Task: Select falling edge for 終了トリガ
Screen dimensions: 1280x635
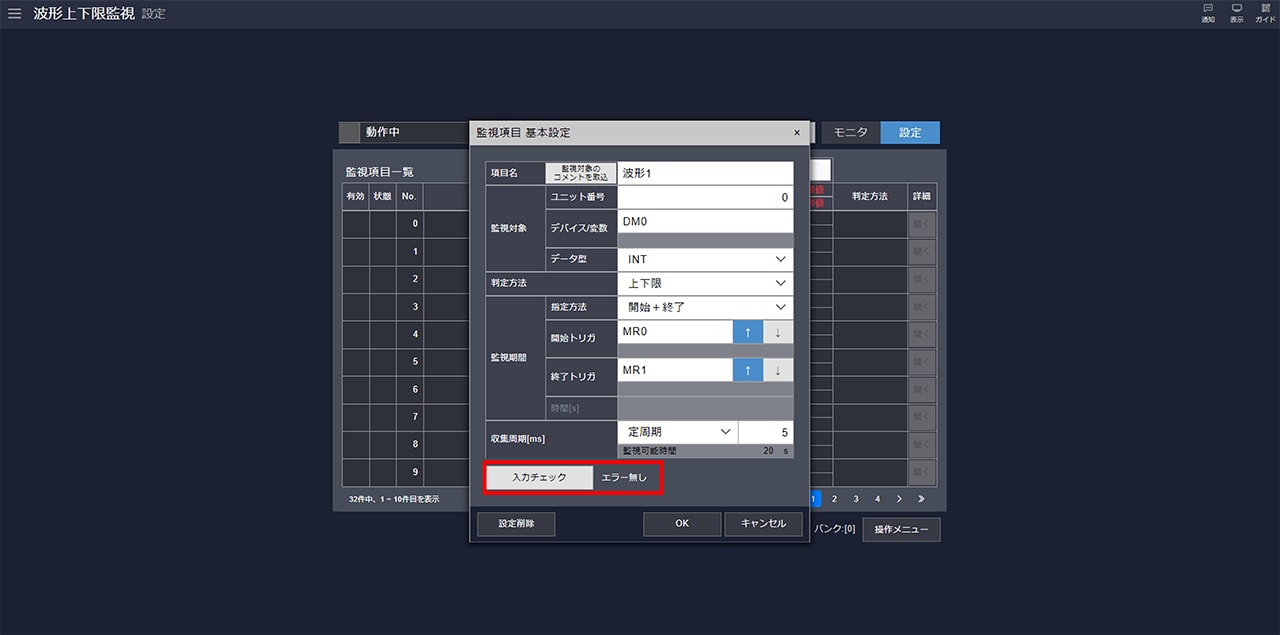Action: pyautogui.click(x=778, y=370)
